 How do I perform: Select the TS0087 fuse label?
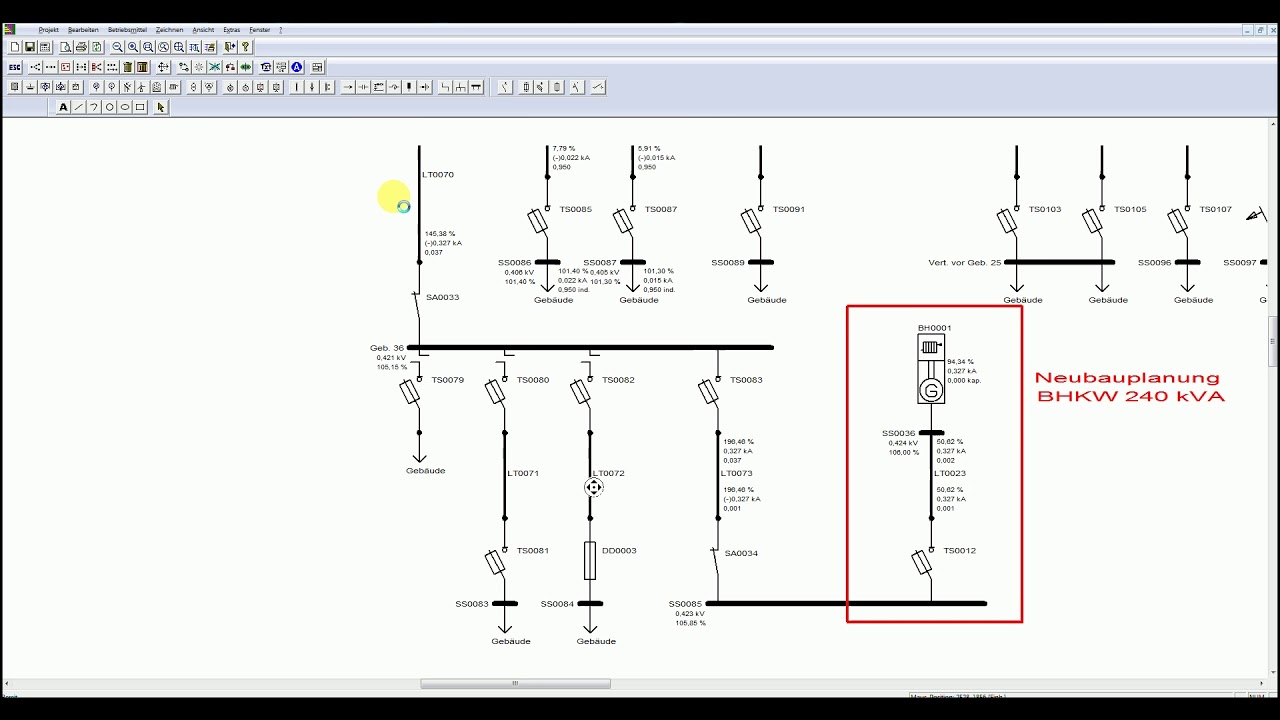[661, 209]
